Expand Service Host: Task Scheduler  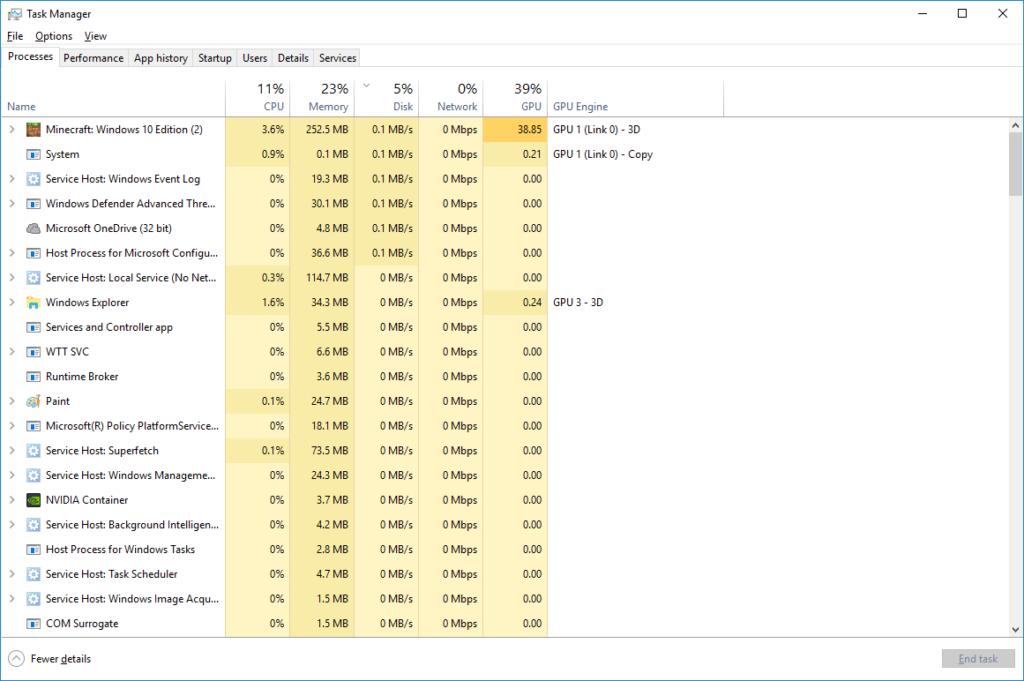point(12,574)
